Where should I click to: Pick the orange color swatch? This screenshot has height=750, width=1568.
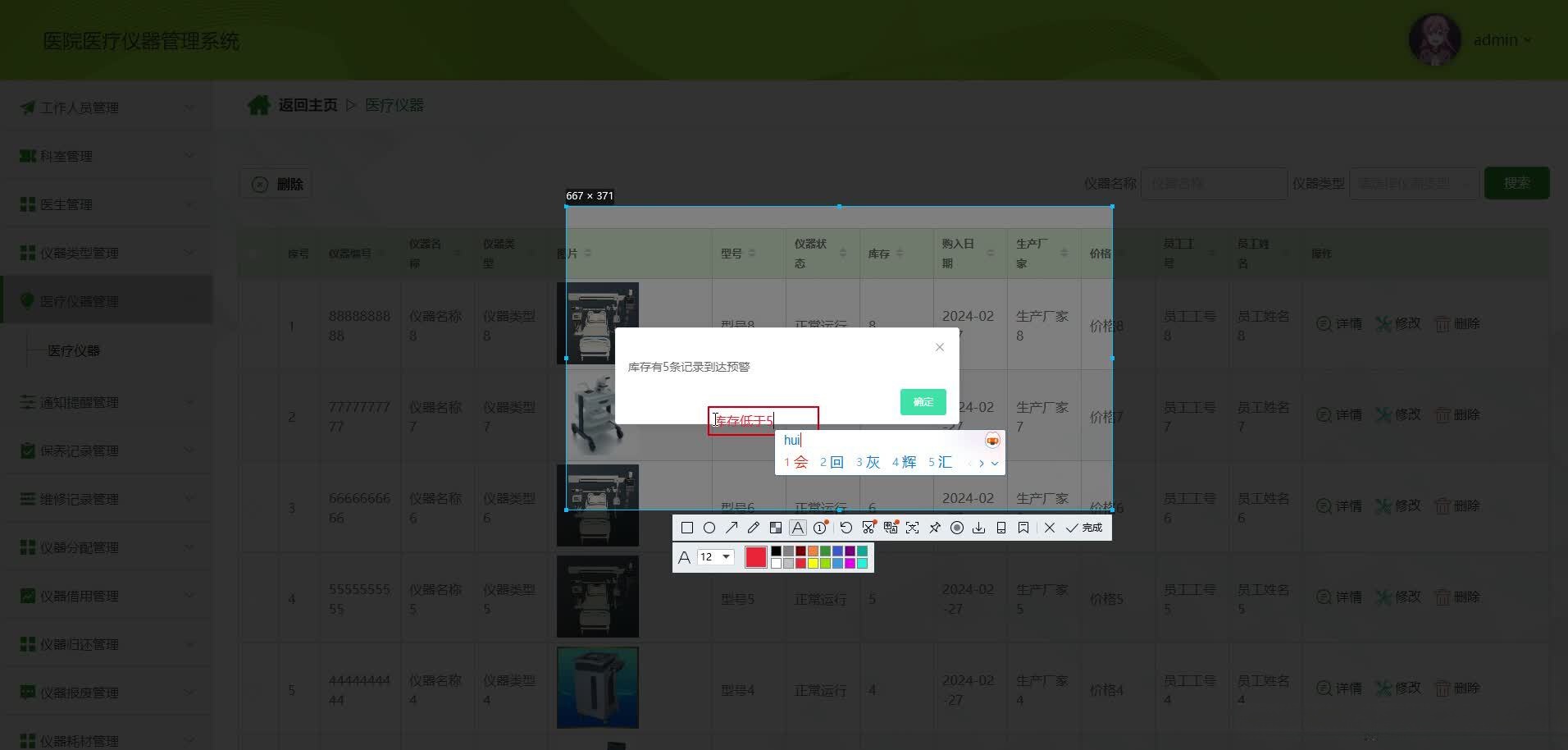pyautogui.click(x=813, y=551)
